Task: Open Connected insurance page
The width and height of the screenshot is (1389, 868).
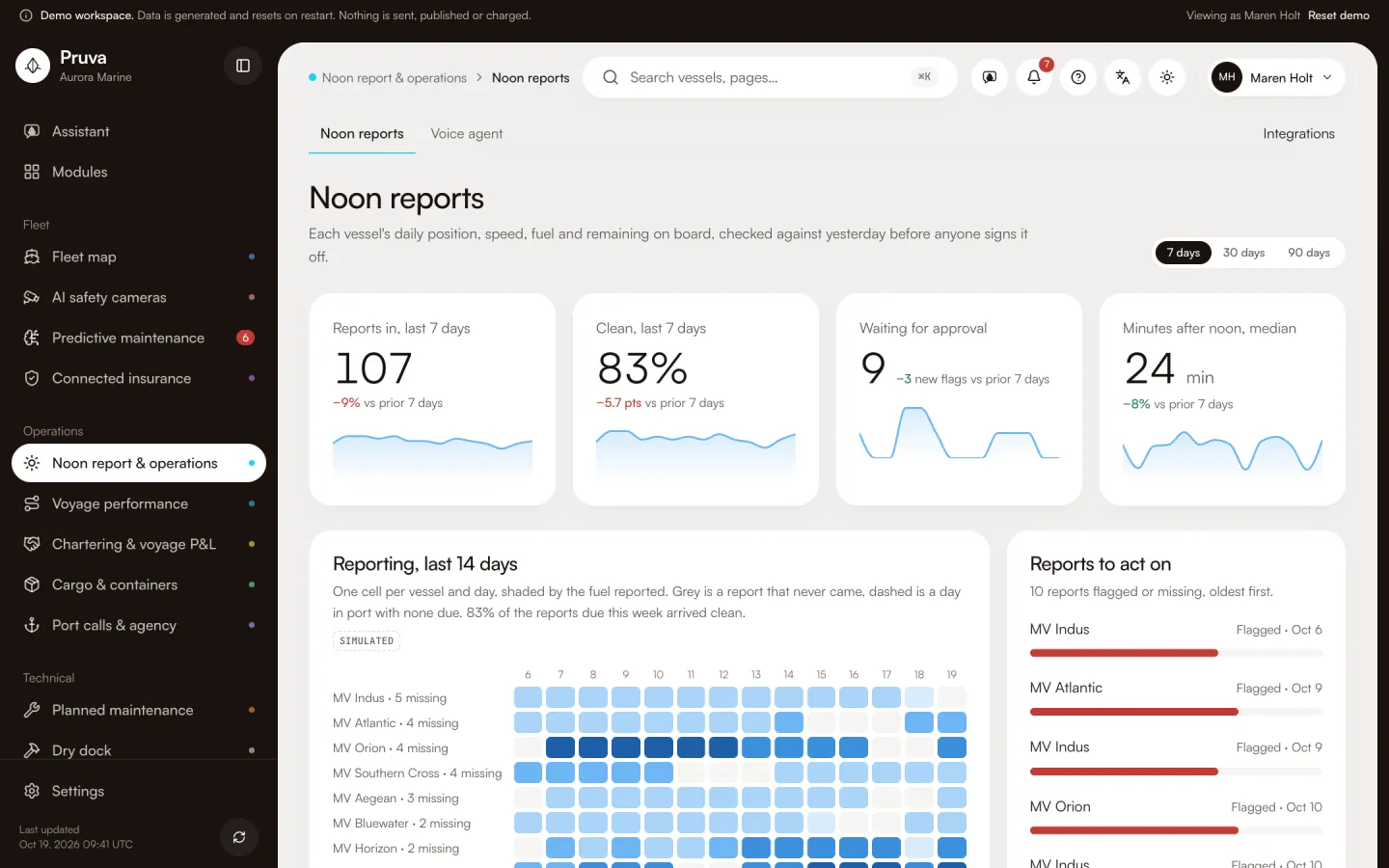Action: [x=139, y=378]
